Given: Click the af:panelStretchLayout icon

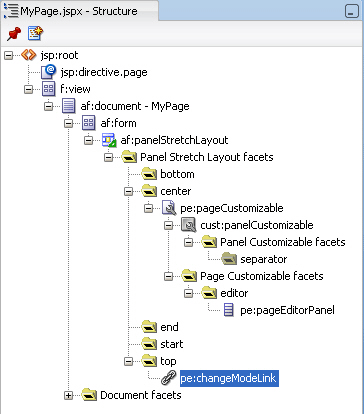Looking at the screenshot, I should pos(109,140).
